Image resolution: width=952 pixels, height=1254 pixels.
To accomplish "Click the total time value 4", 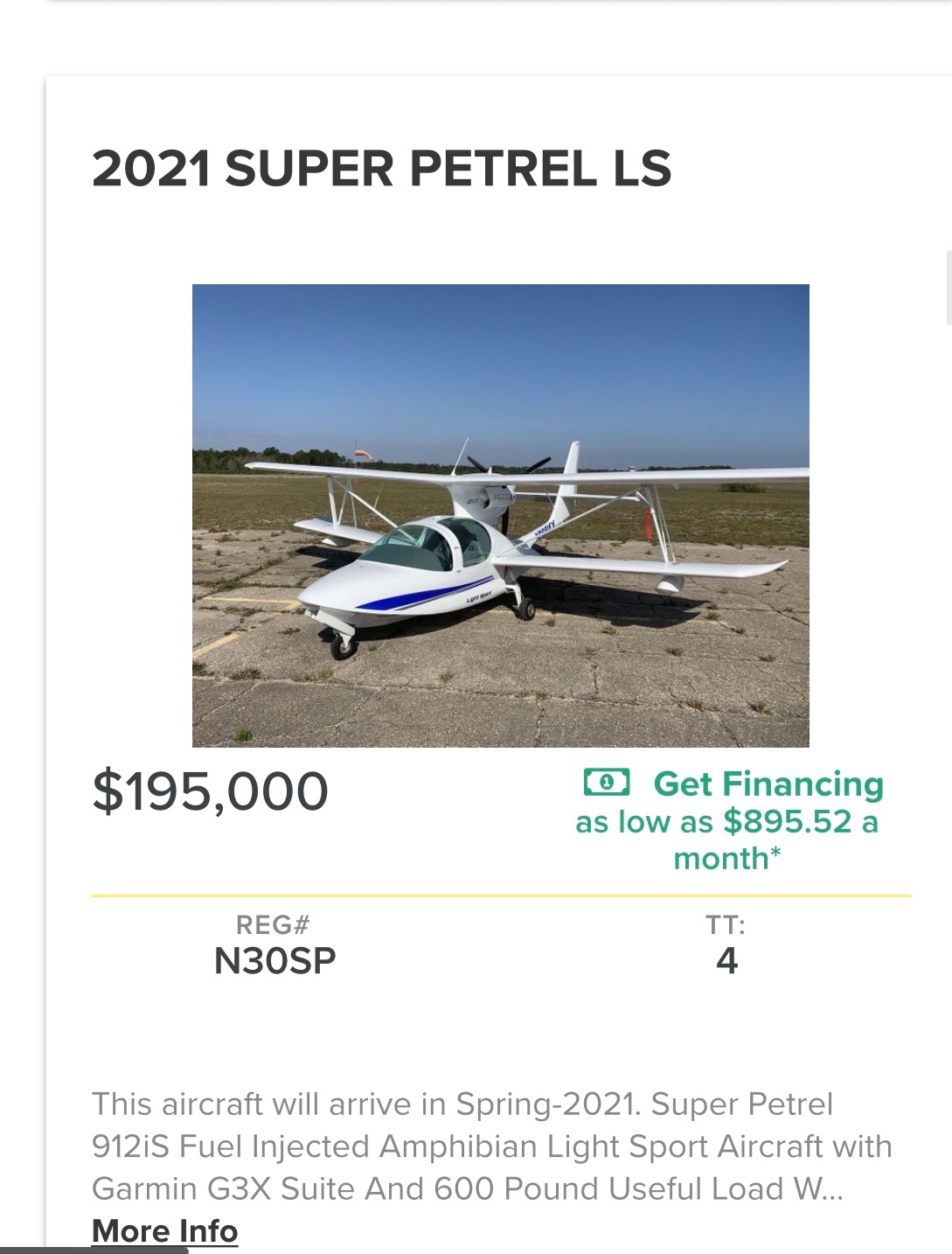I will tap(726, 961).
